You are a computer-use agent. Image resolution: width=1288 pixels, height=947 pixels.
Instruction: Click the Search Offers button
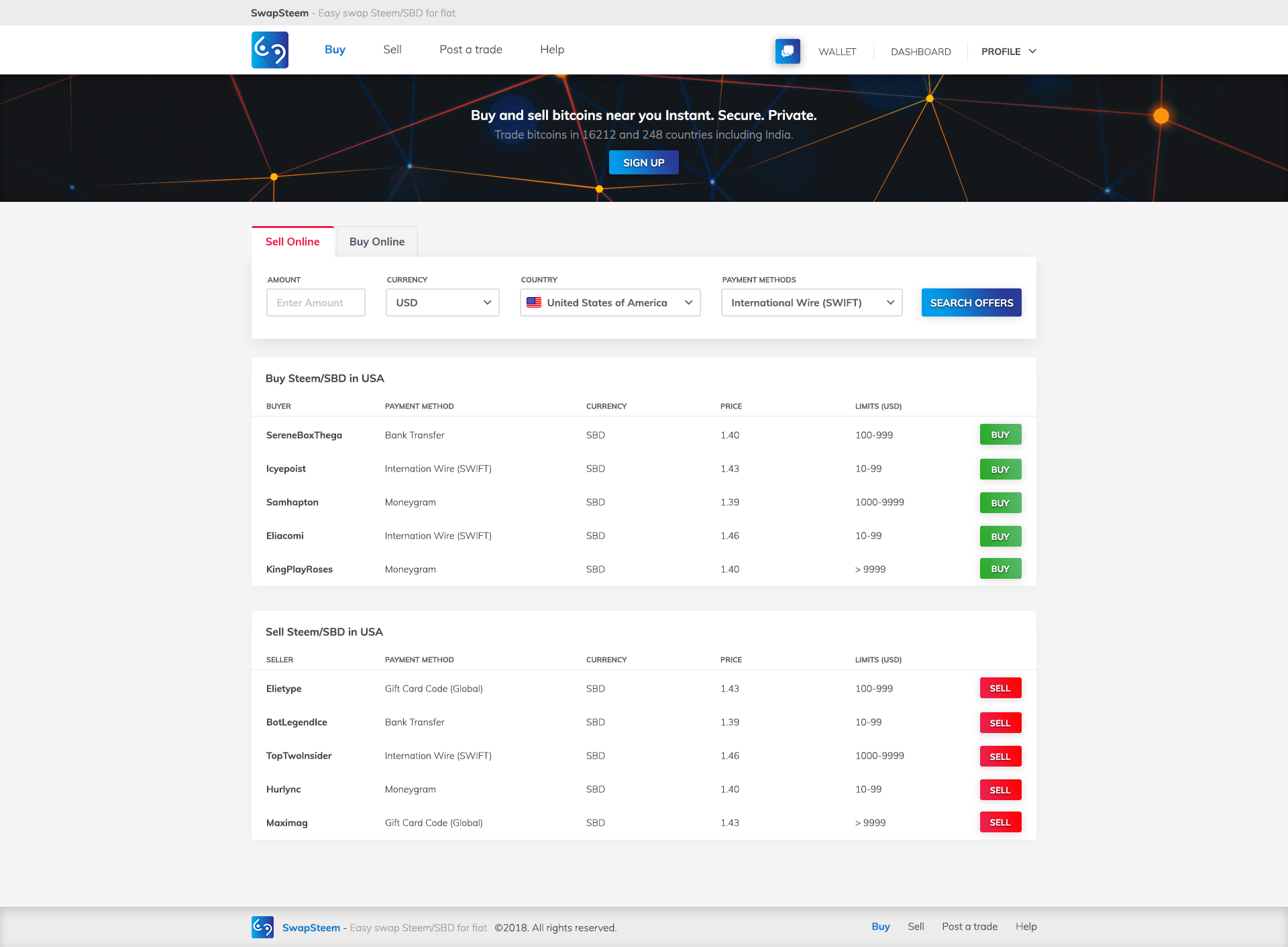tap(971, 302)
